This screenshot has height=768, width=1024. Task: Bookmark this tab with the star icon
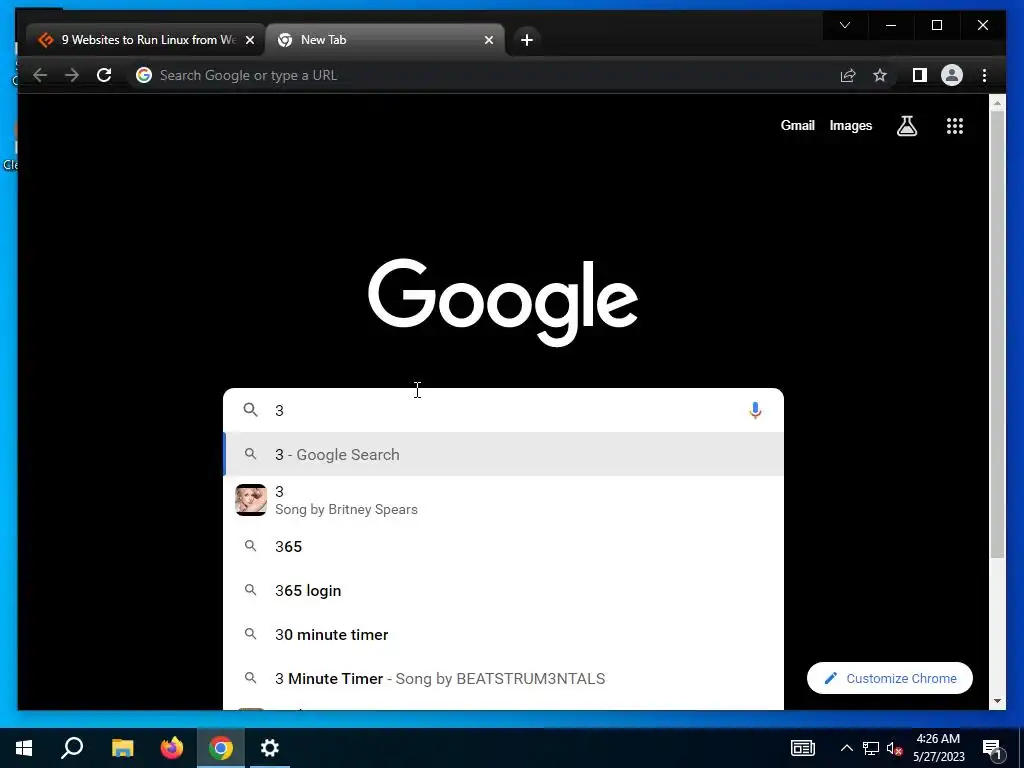coord(880,75)
